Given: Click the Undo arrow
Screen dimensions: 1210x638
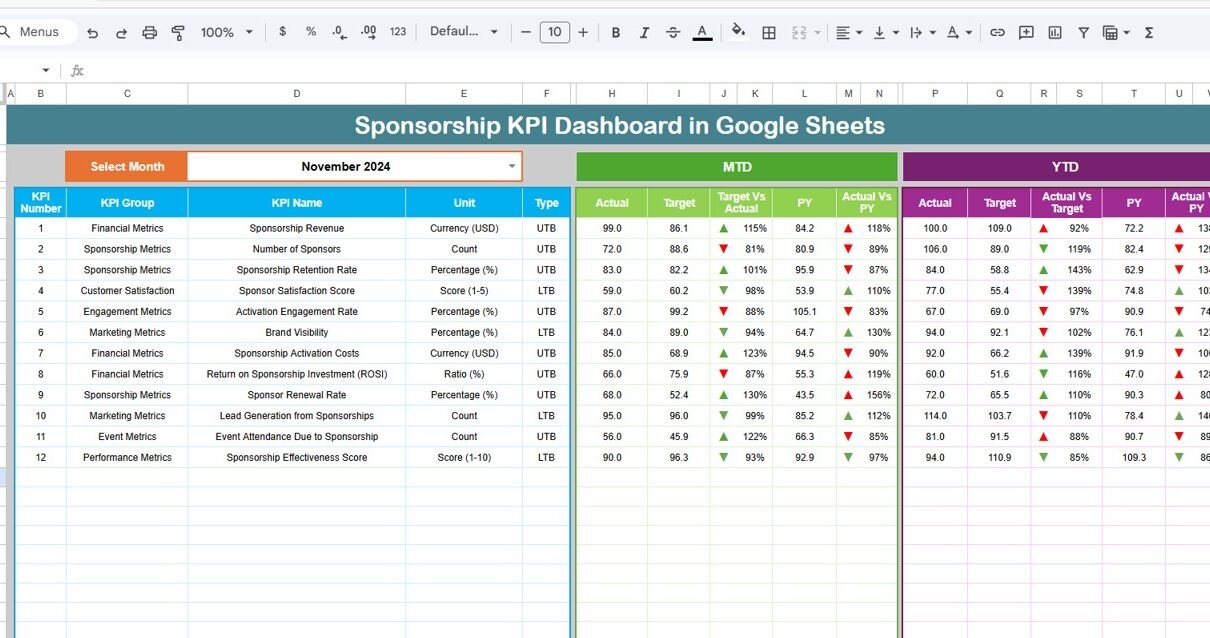Looking at the screenshot, I should tap(93, 32).
